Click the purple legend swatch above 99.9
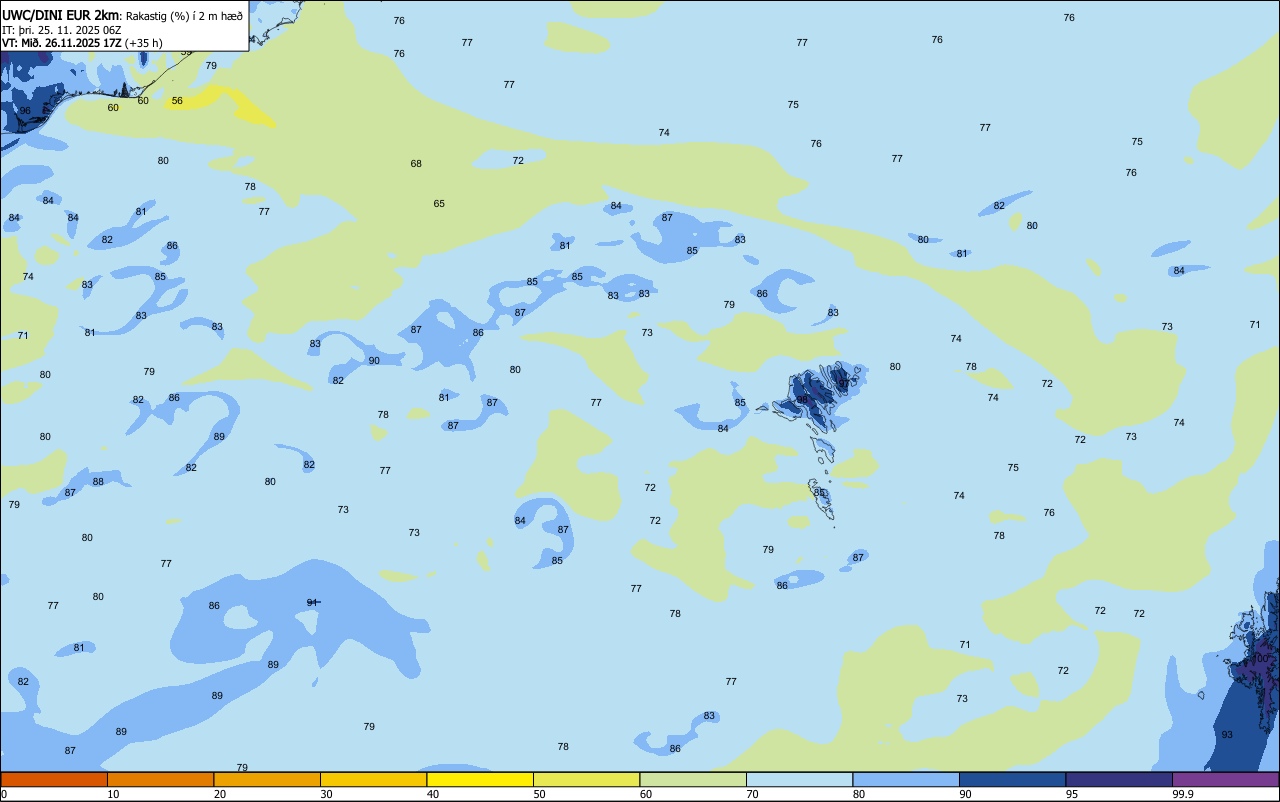 (x=1226, y=779)
